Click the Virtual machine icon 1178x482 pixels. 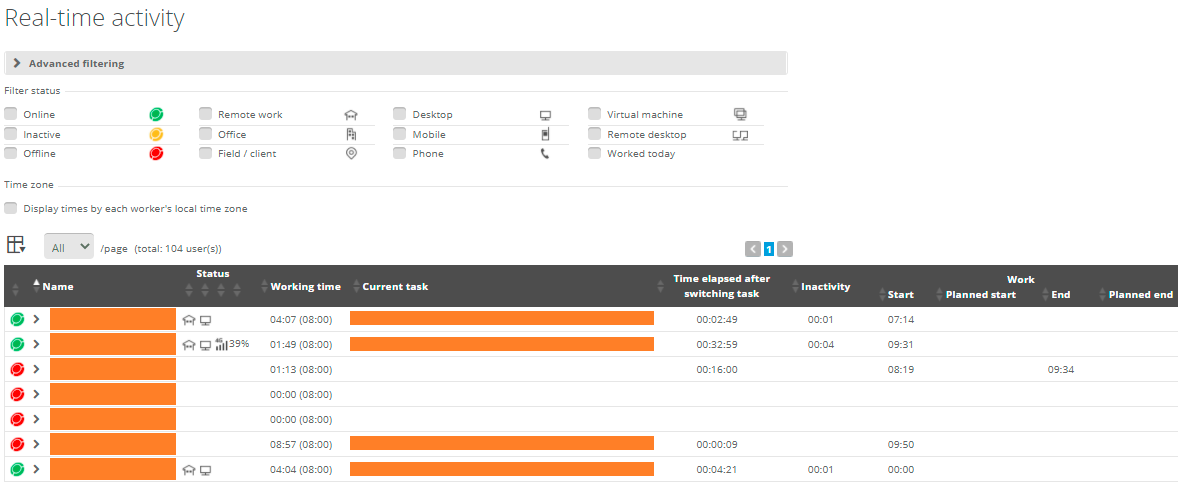click(x=740, y=114)
